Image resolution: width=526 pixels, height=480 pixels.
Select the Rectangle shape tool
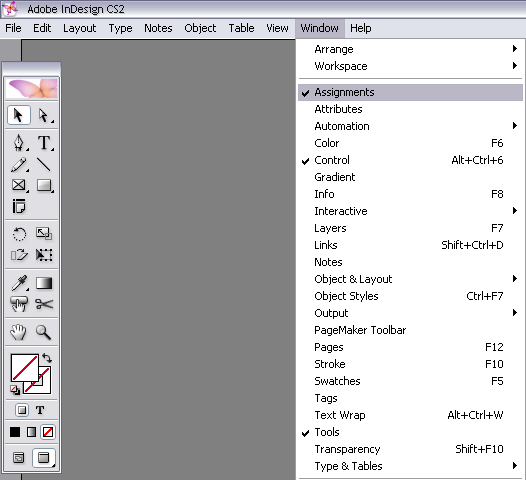(x=44, y=185)
